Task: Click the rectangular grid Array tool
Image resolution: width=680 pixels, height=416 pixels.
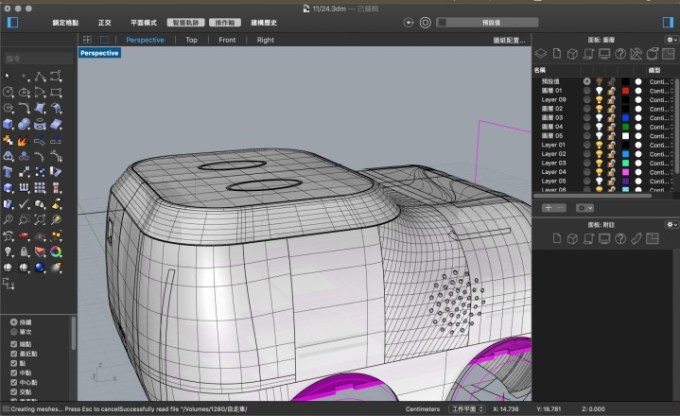Action: [x=40, y=187]
